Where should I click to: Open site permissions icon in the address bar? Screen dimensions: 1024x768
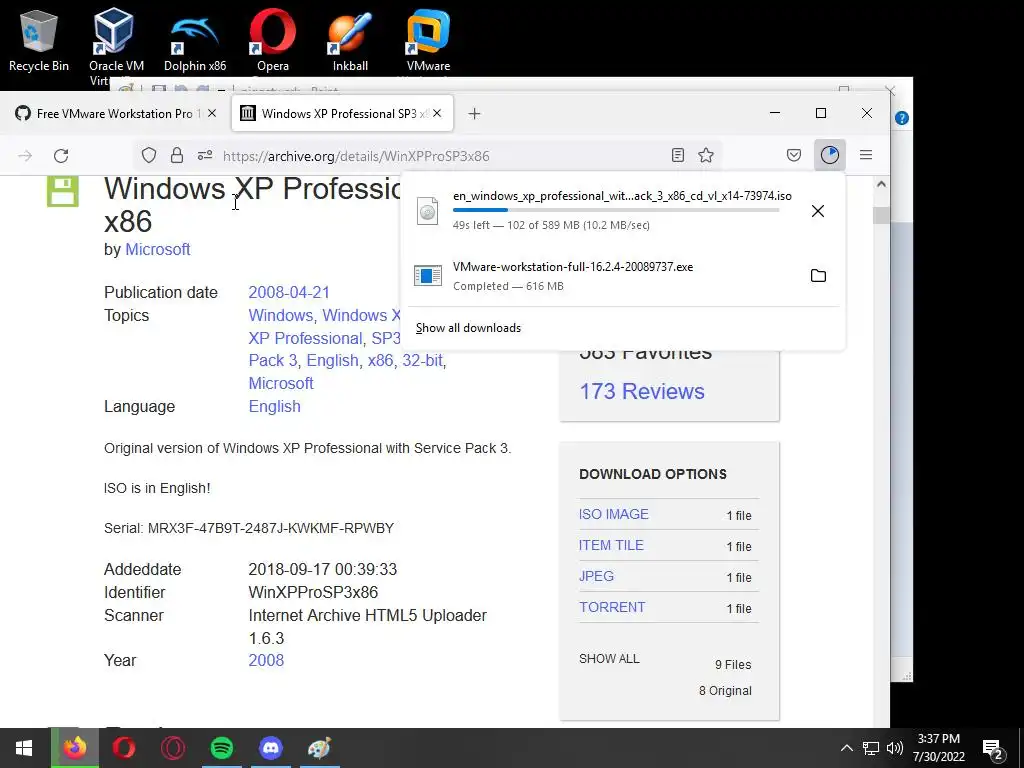tap(205, 155)
